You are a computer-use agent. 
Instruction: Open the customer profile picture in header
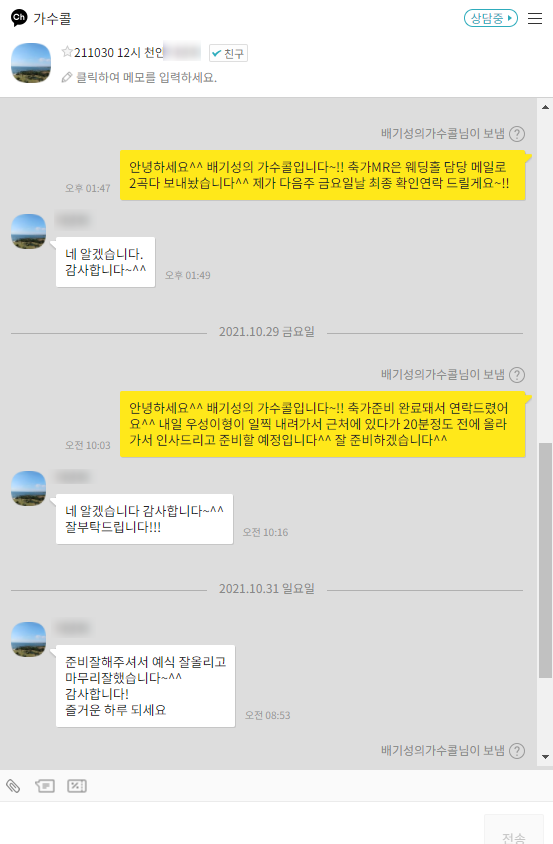pos(31,63)
